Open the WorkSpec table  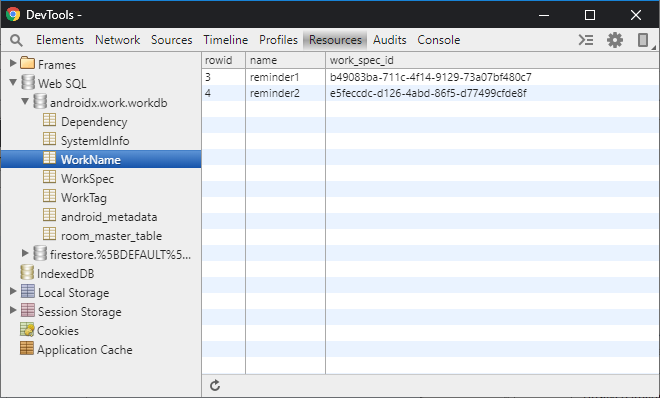tap(87, 179)
